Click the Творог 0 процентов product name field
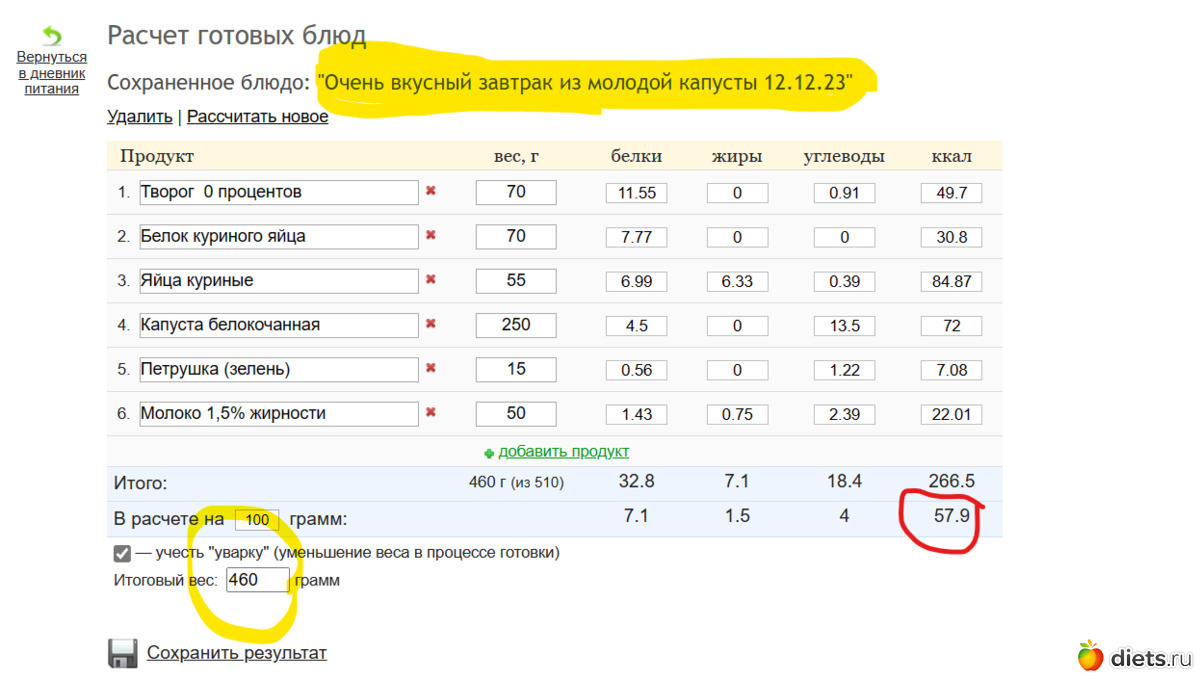The width and height of the screenshot is (1200, 679). (278, 192)
